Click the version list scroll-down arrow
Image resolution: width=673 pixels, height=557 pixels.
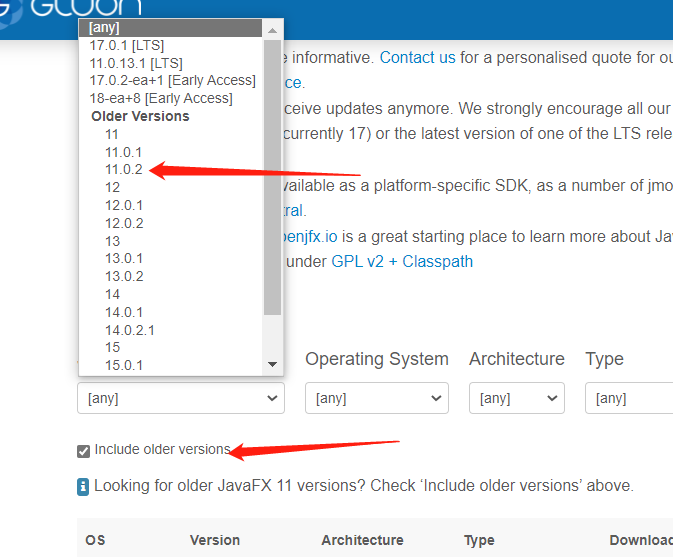tap(272, 364)
